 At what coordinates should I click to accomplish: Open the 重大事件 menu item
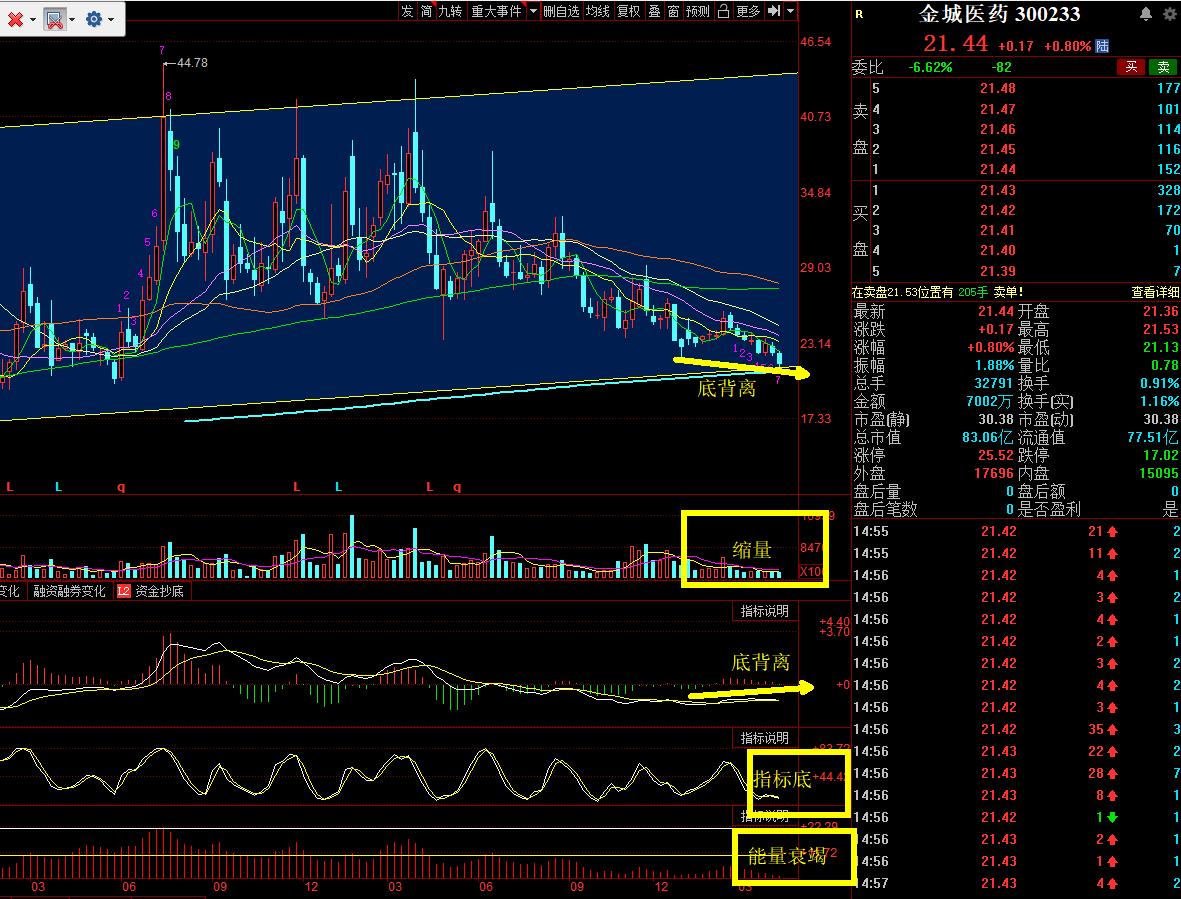click(496, 11)
